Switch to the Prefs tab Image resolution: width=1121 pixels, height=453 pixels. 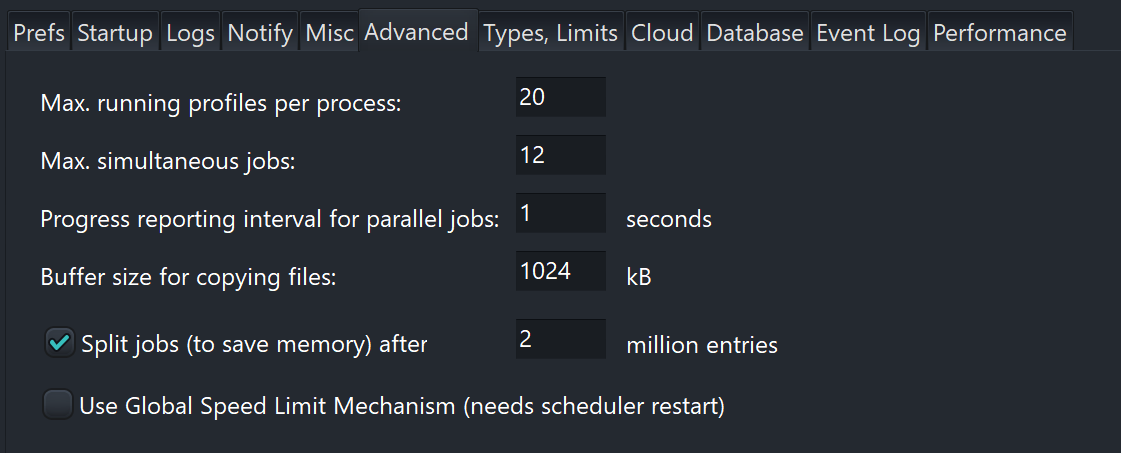click(39, 33)
